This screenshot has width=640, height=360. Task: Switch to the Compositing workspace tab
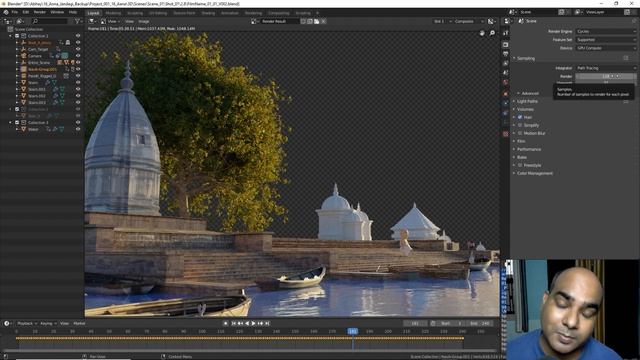pos(279,13)
